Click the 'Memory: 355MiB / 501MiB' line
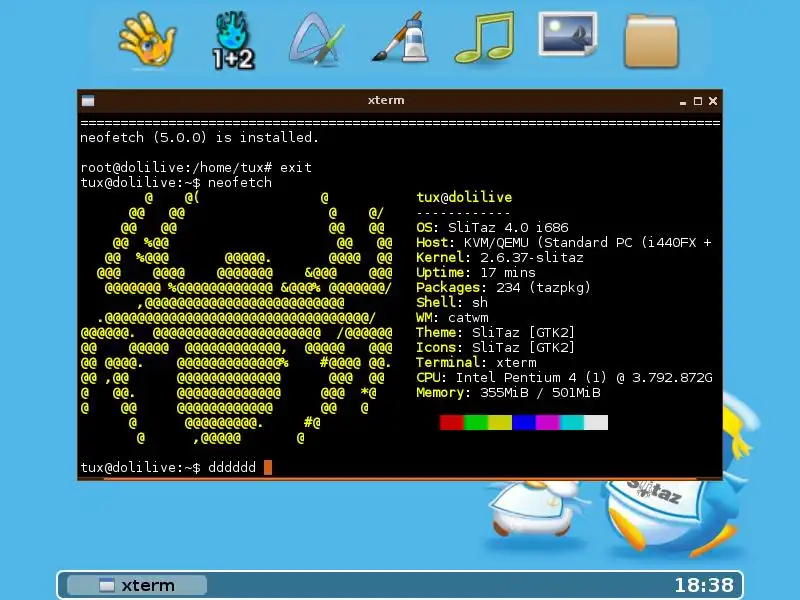Viewport: 800px width, 600px height. pos(509,393)
